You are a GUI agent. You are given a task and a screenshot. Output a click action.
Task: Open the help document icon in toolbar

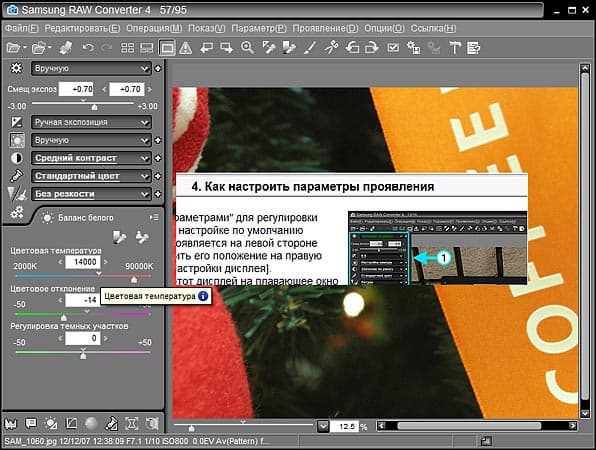tap(474, 48)
